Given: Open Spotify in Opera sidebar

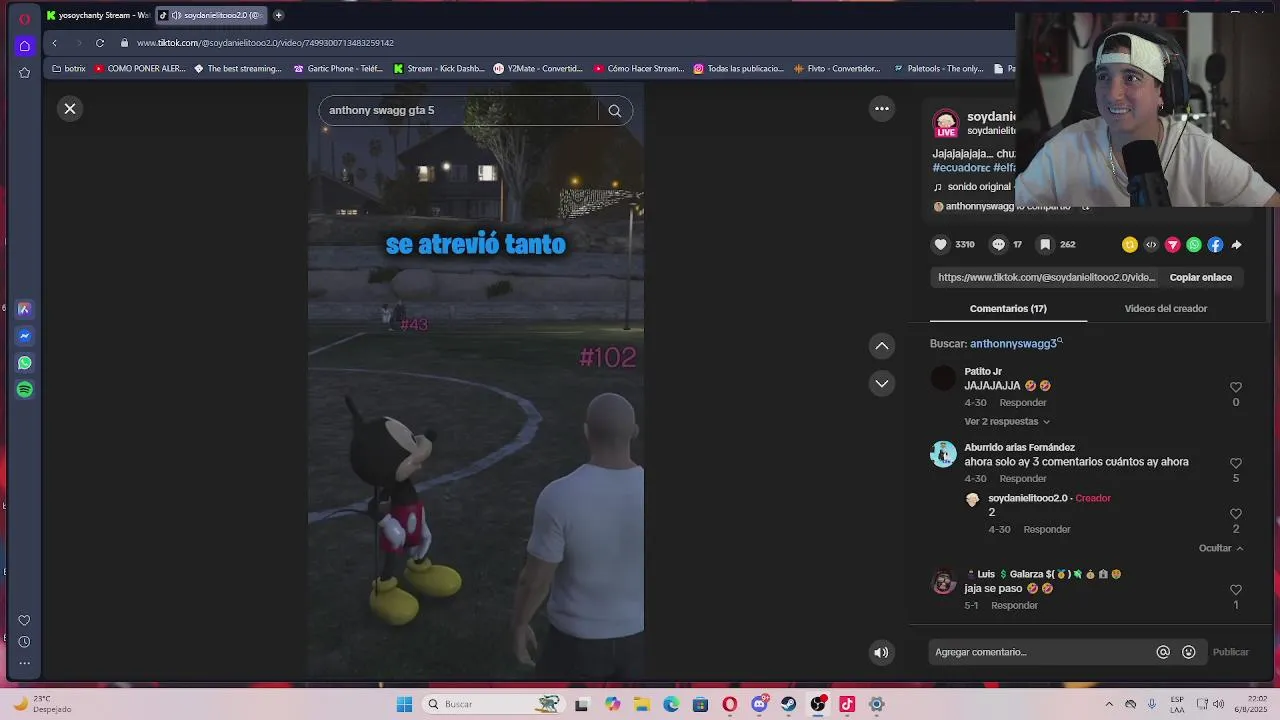Looking at the screenshot, I should pos(24,390).
